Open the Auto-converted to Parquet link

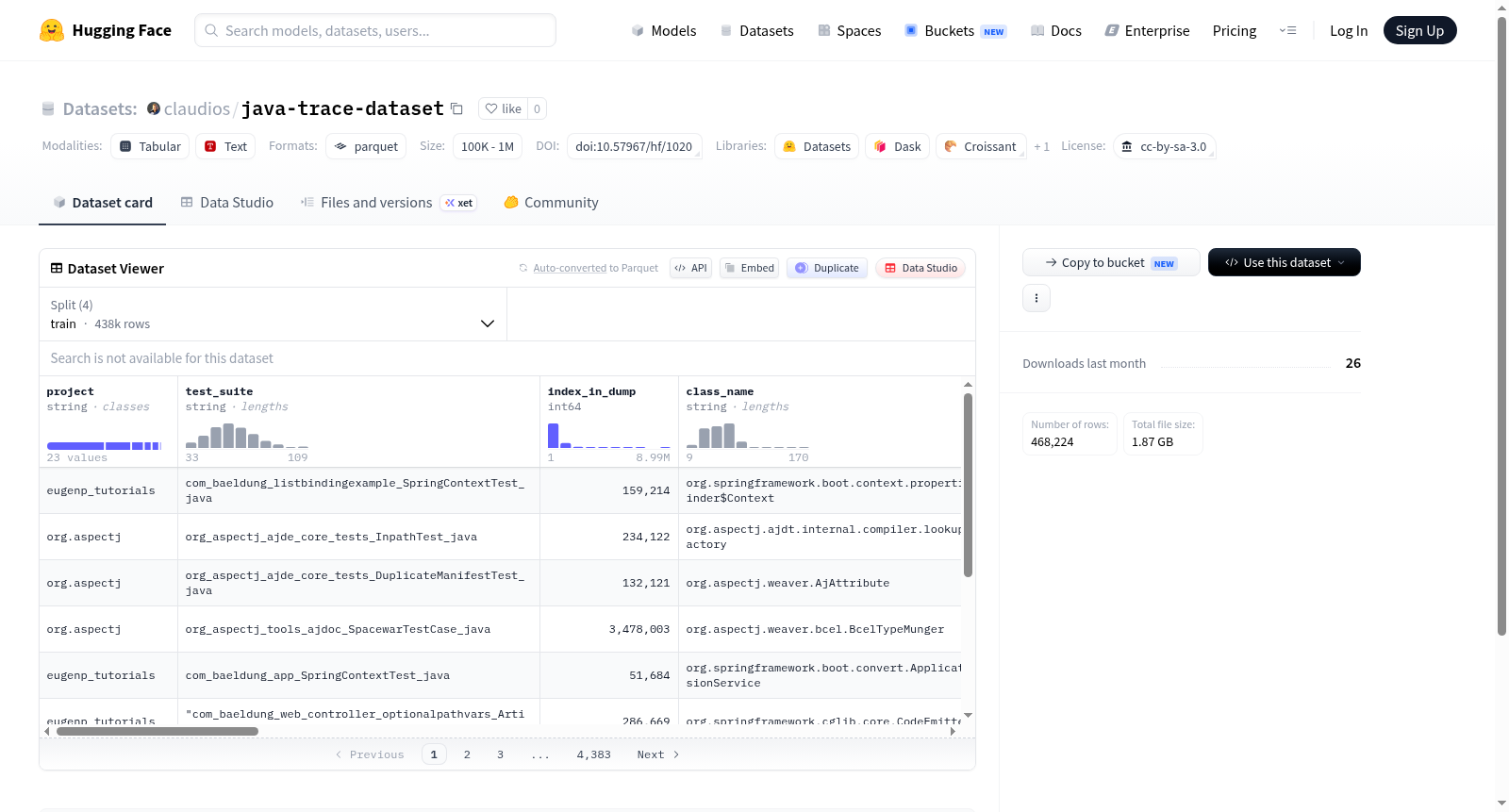coord(595,268)
